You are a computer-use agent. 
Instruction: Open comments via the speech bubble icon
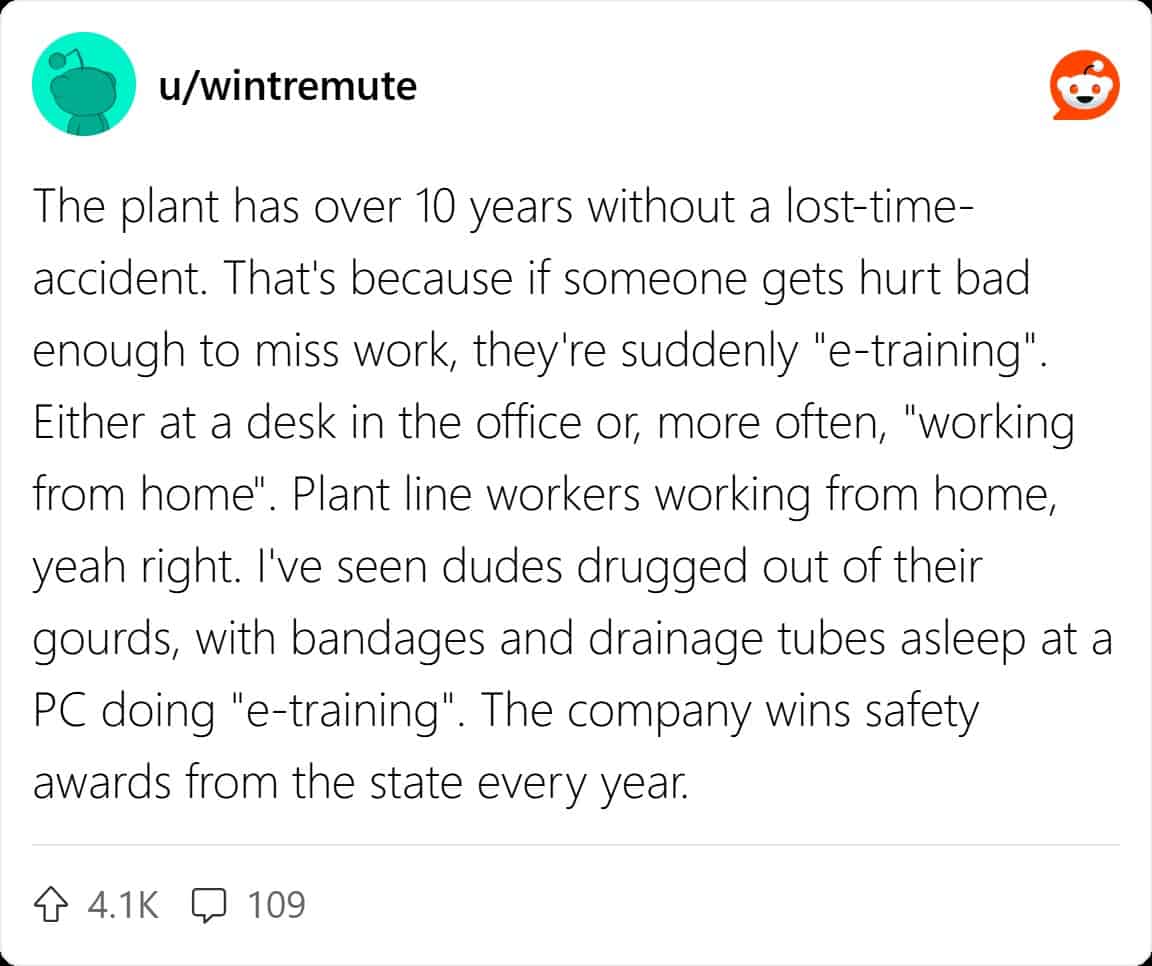click(x=208, y=905)
